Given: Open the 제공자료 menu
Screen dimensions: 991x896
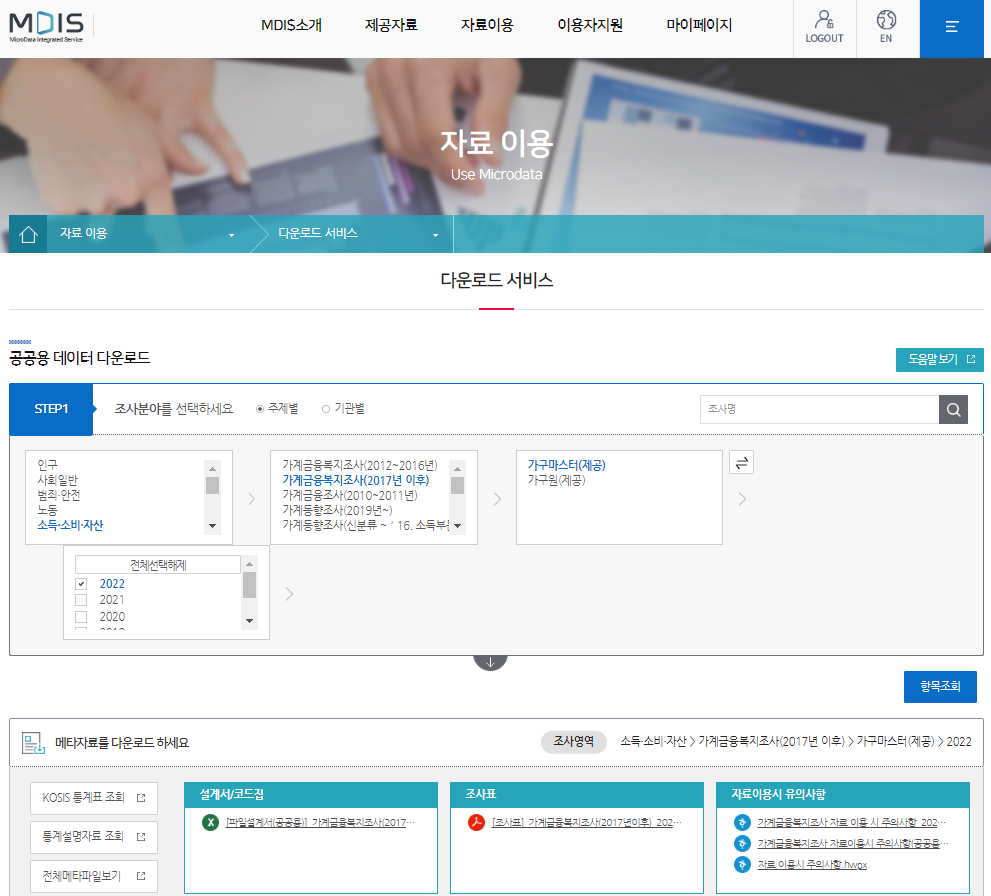Looking at the screenshot, I should 391,25.
